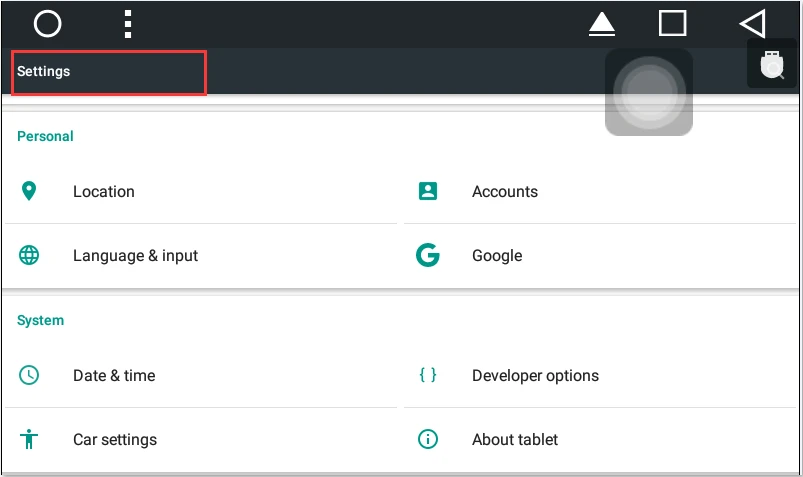This screenshot has width=803, height=477.
Task: Click the Personal section header
Action: coord(45,136)
